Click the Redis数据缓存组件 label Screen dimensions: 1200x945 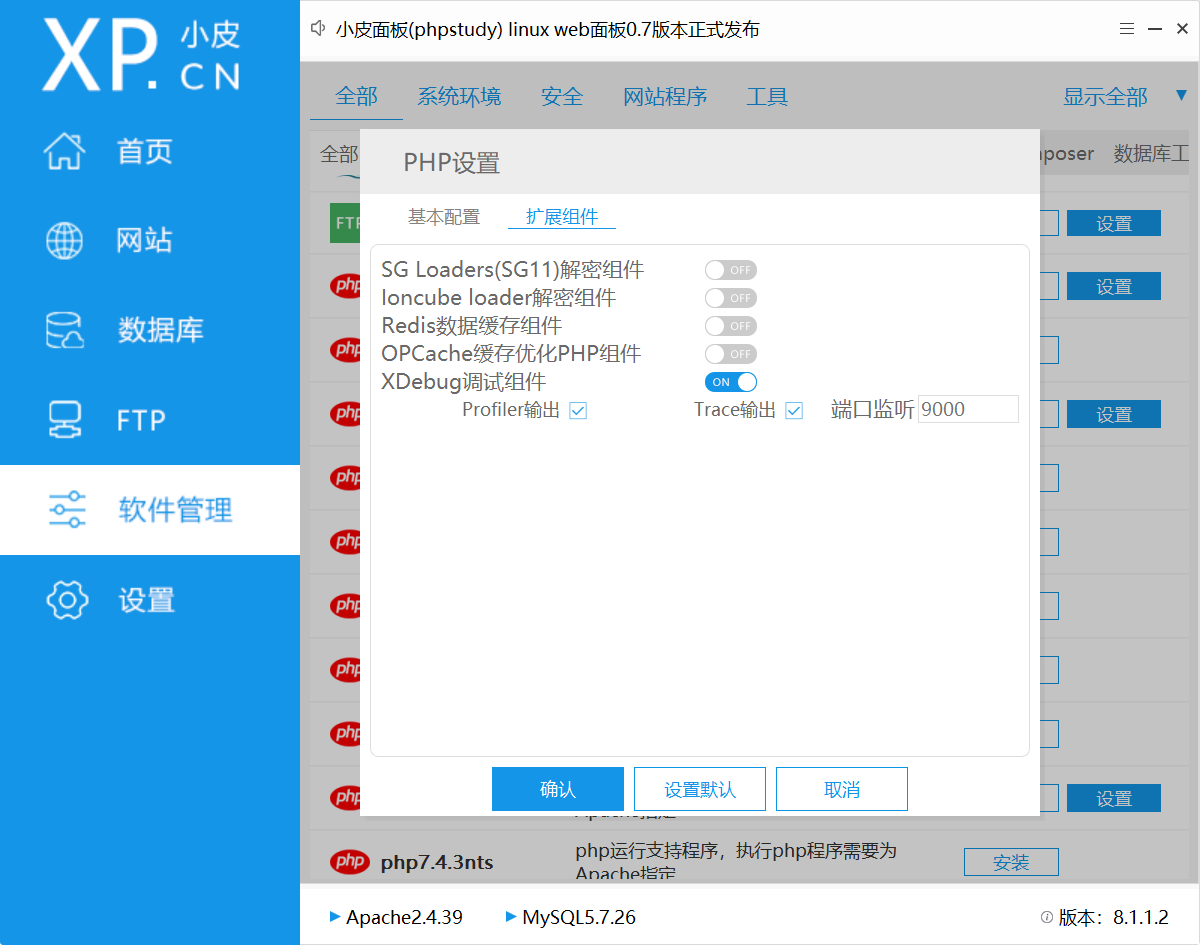click(x=472, y=326)
